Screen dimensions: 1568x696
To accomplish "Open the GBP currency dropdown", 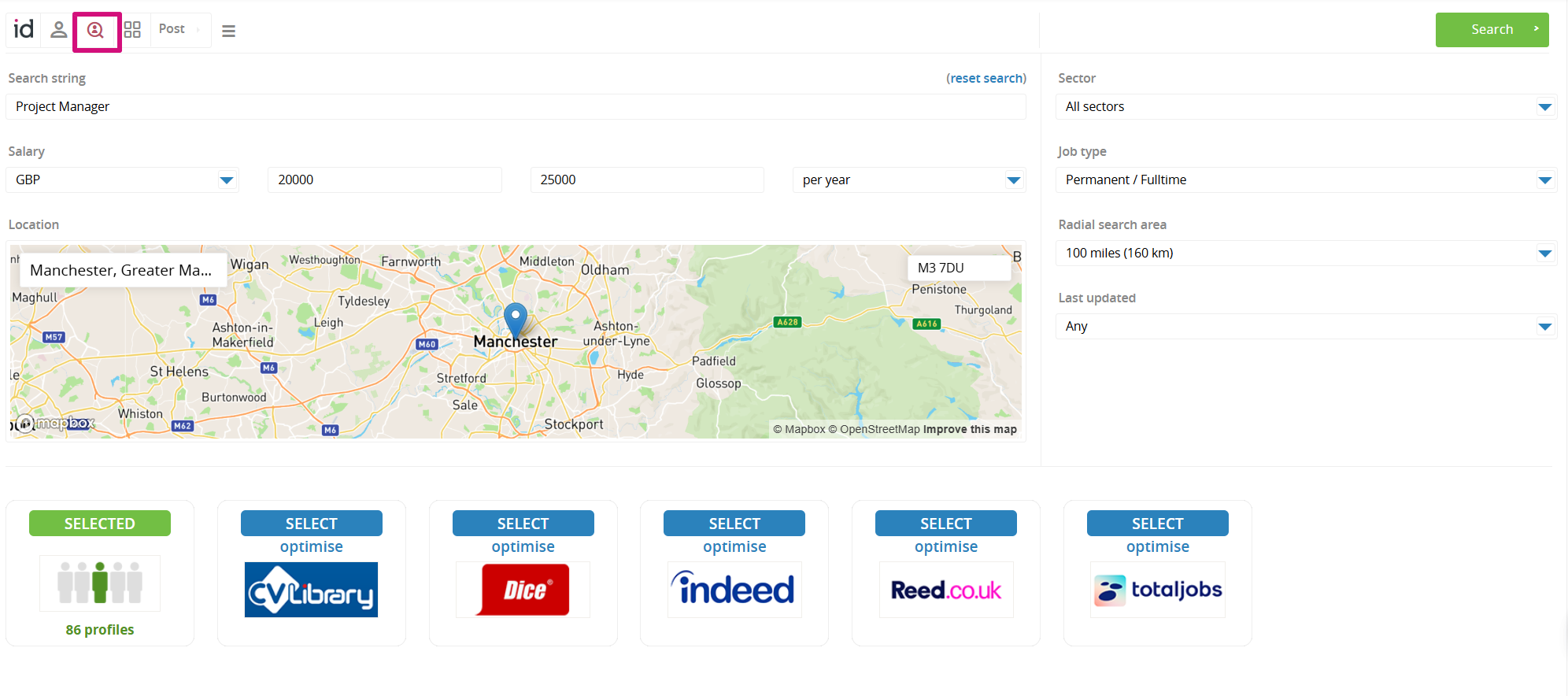I will (x=122, y=180).
